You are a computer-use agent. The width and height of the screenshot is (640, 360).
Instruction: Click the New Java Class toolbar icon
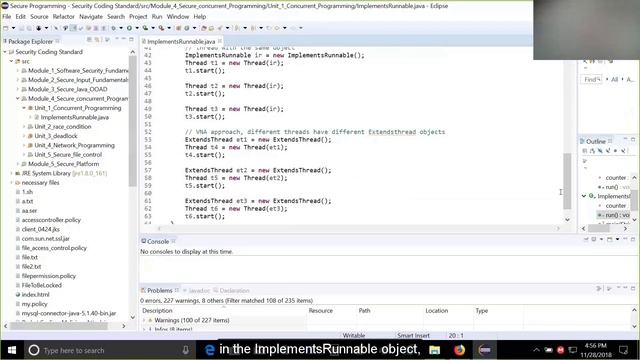[187, 28]
